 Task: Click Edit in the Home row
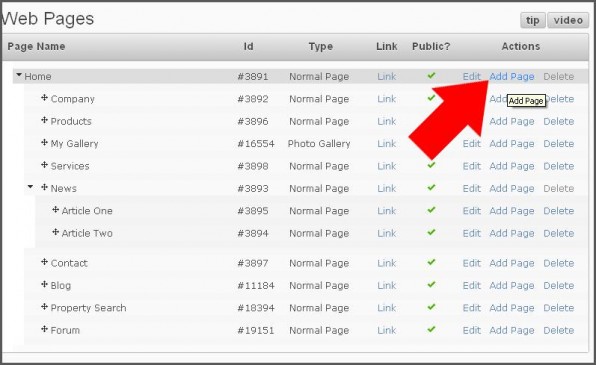point(472,76)
